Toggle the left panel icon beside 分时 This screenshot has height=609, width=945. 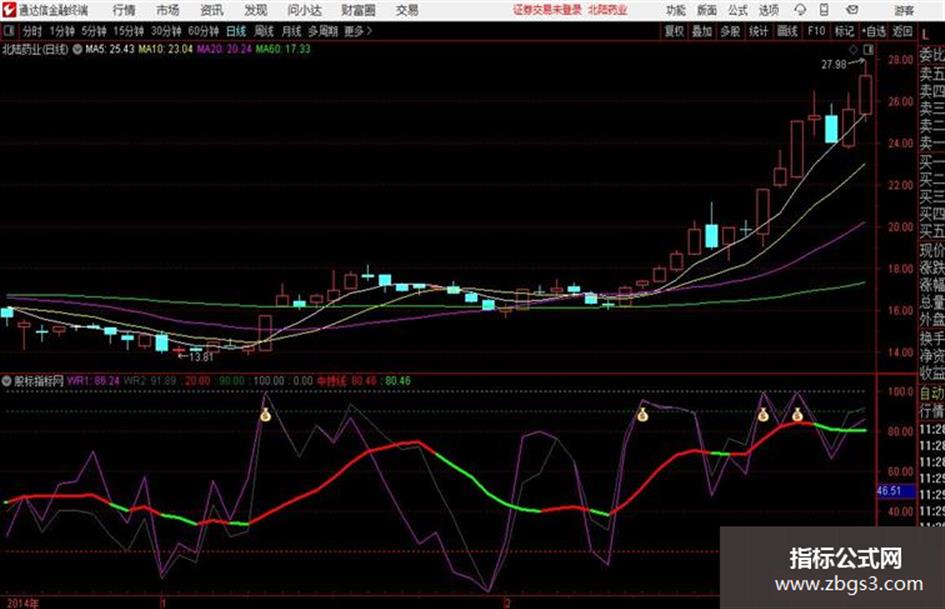[9, 30]
